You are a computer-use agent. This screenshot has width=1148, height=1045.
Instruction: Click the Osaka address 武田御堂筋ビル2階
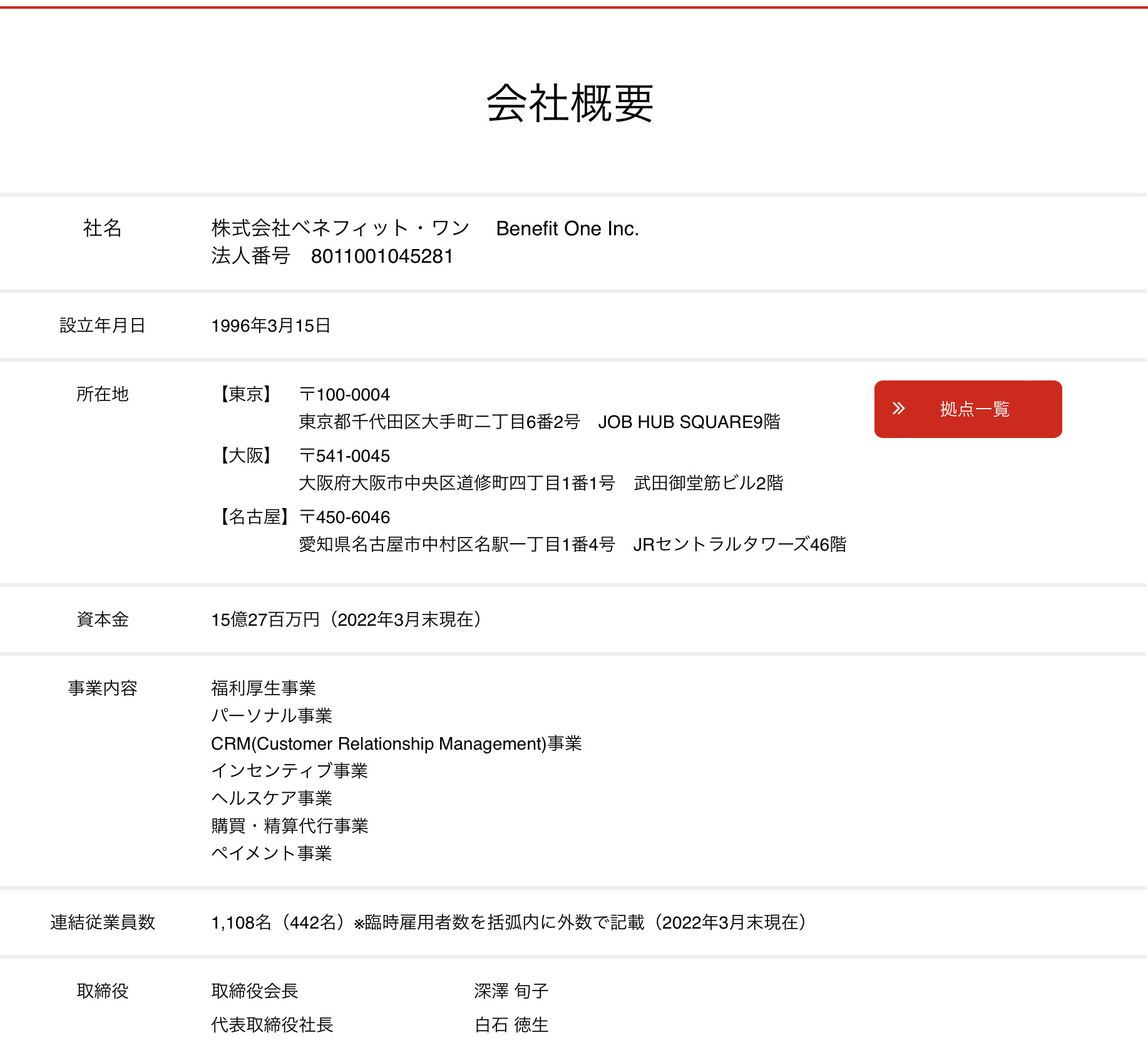click(541, 484)
